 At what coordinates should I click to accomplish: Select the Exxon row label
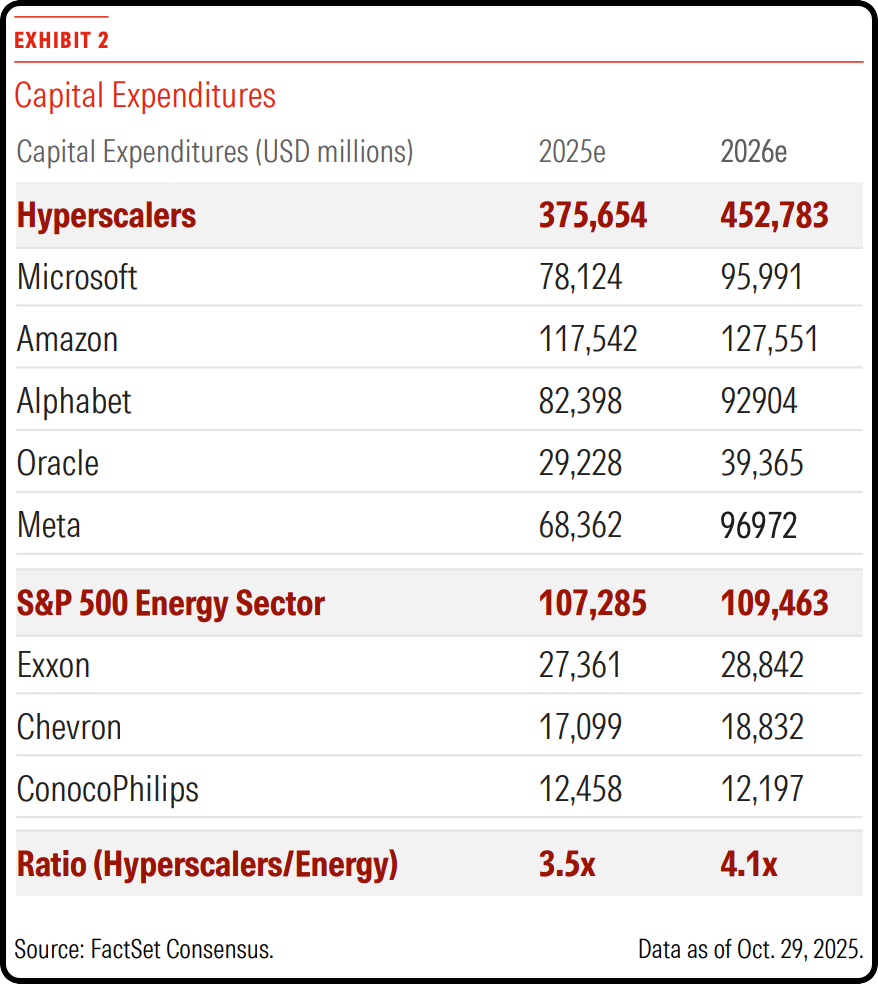53,665
